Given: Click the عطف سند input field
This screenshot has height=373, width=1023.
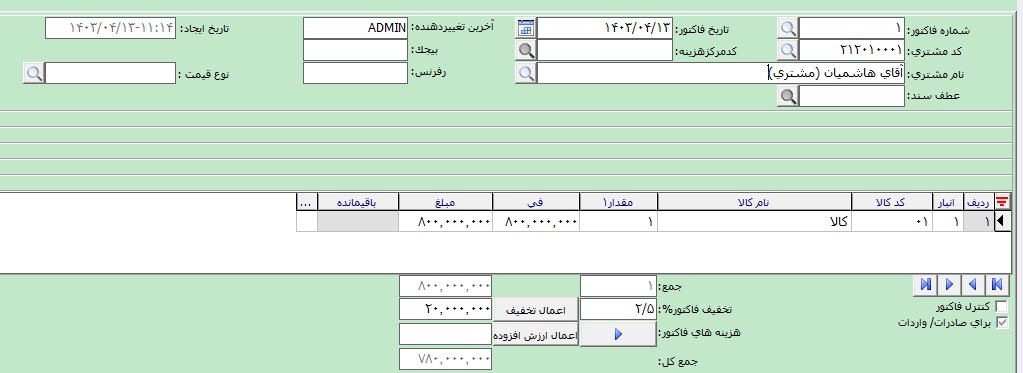Looking at the screenshot, I should pos(852,97).
